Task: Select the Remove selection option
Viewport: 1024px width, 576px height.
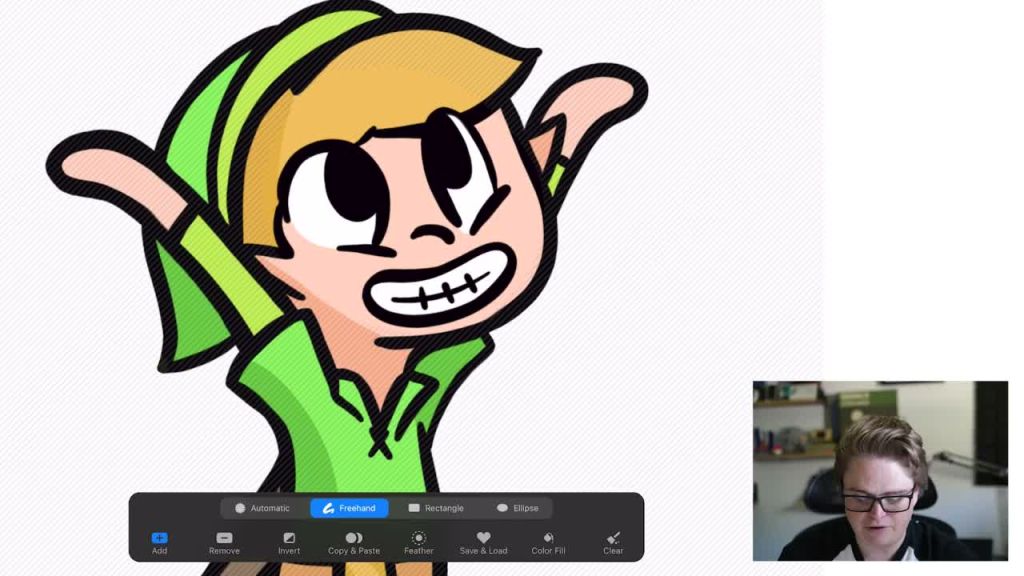Action: pyautogui.click(x=224, y=543)
